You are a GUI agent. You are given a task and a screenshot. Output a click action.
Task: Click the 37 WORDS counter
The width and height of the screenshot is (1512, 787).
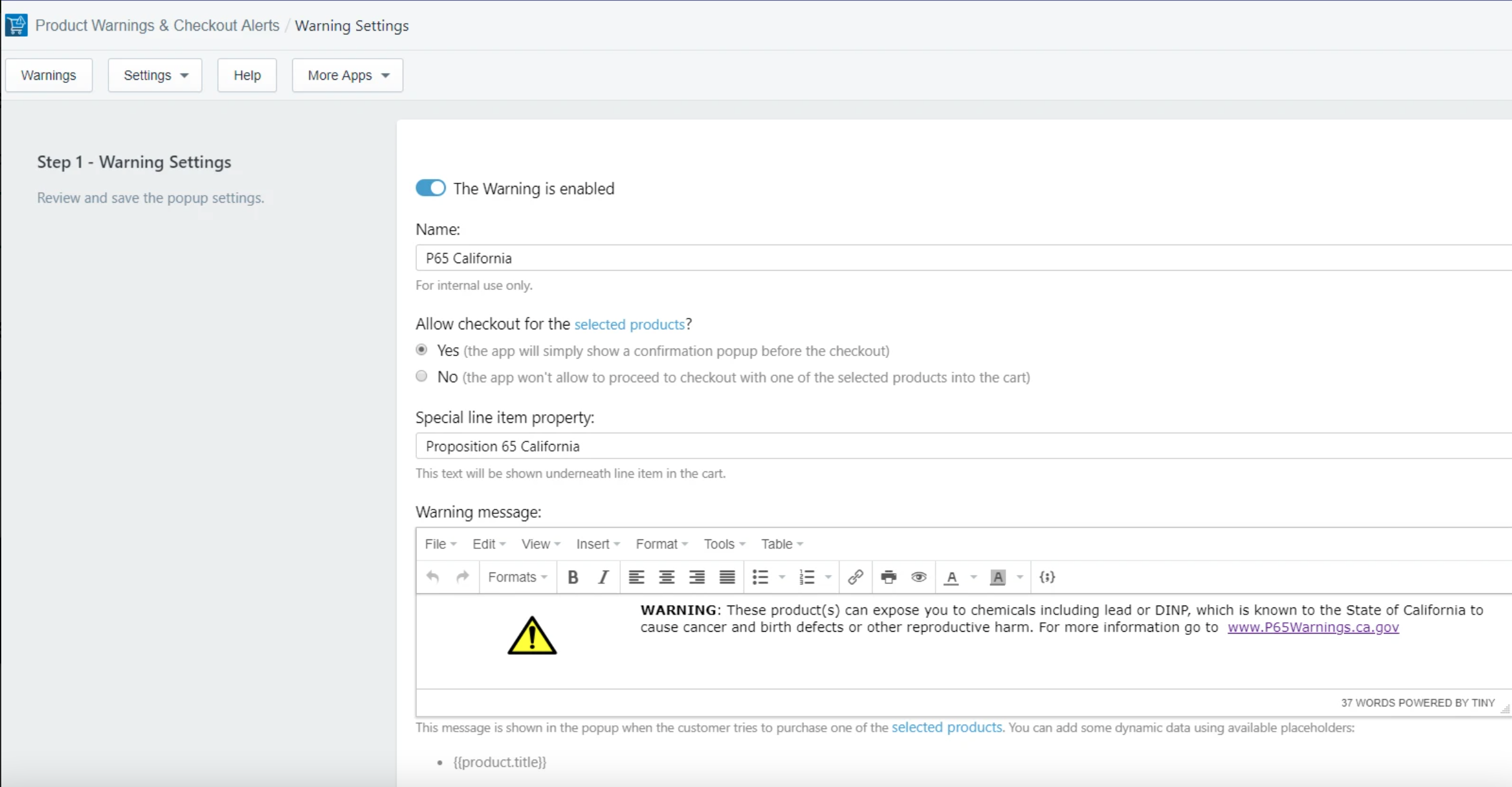coord(1368,703)
